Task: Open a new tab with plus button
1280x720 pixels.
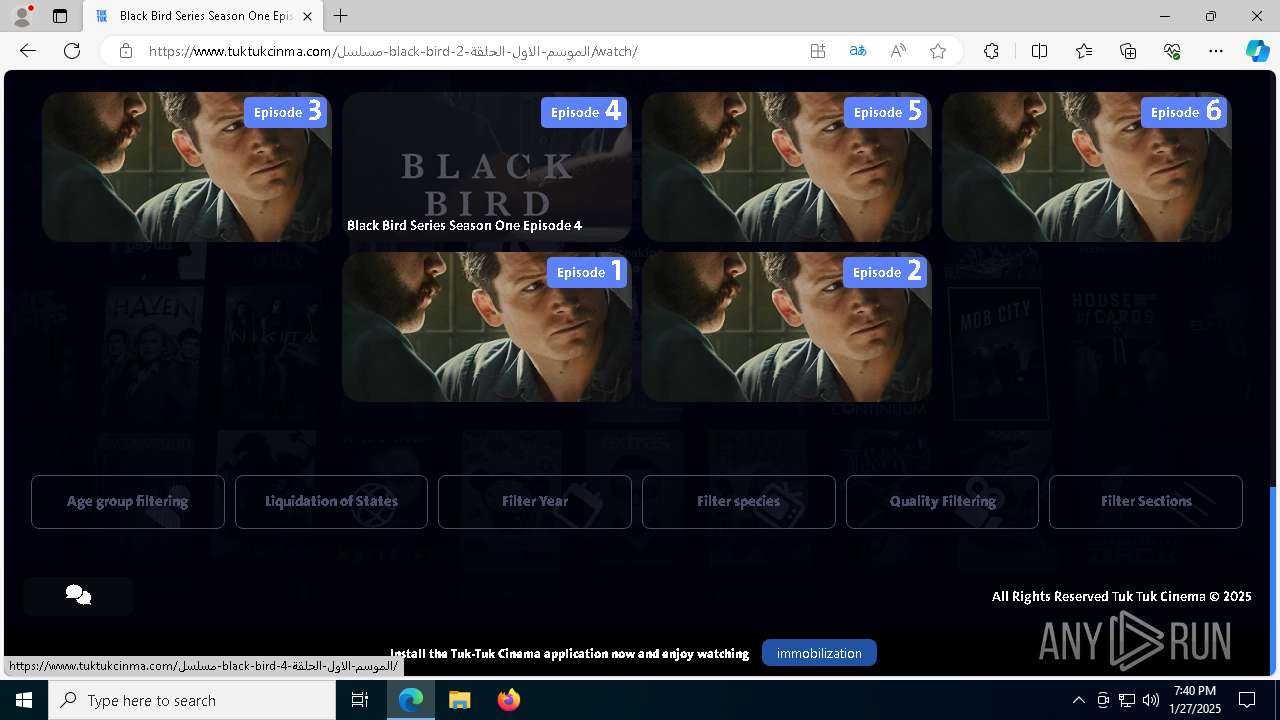Action: pos(341,16)
